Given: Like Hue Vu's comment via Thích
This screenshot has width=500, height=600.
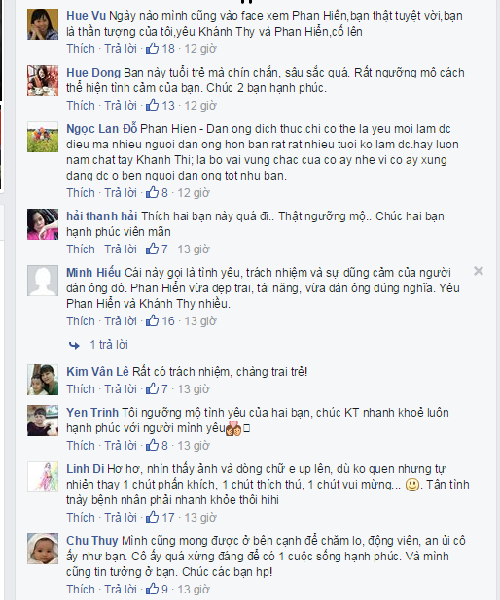Looking at the screenshot, I should click(80, 49).
